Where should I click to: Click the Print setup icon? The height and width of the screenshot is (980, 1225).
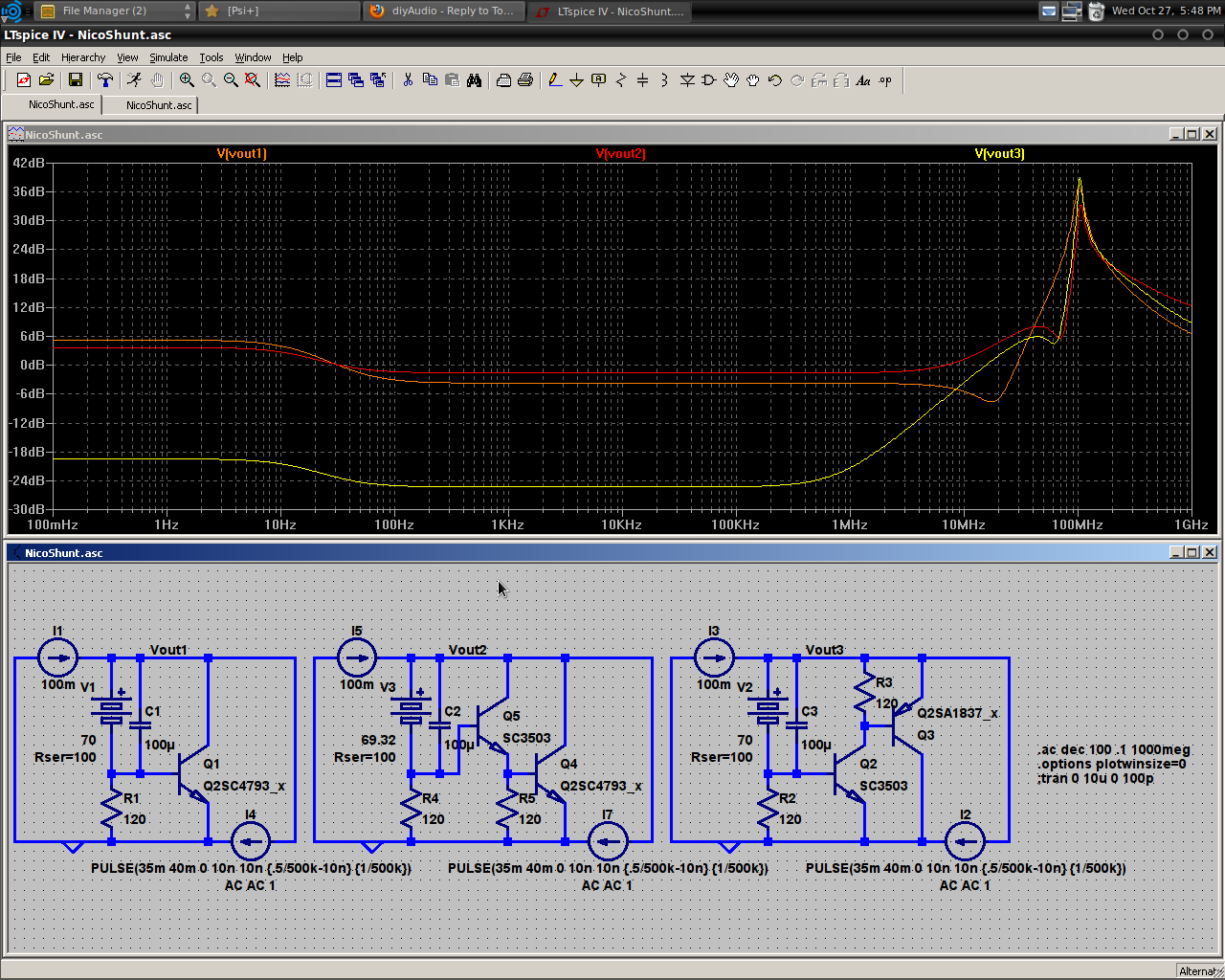(x=525, y=80)
